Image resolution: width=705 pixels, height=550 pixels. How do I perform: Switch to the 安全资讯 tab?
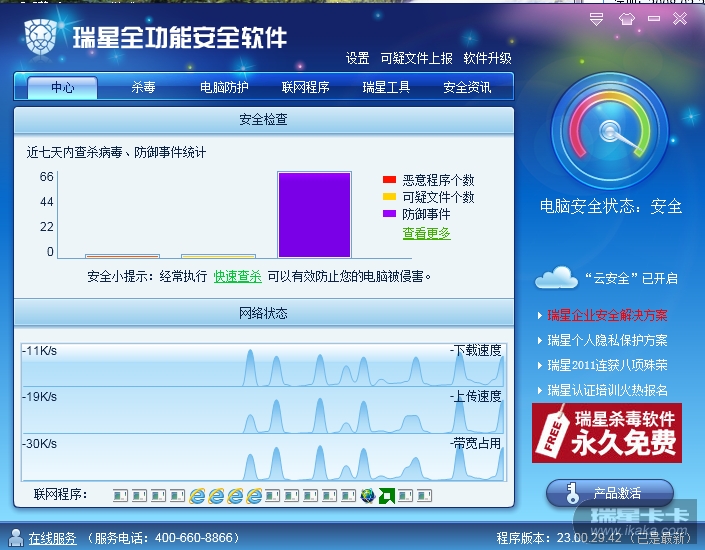tap(467, 87)
